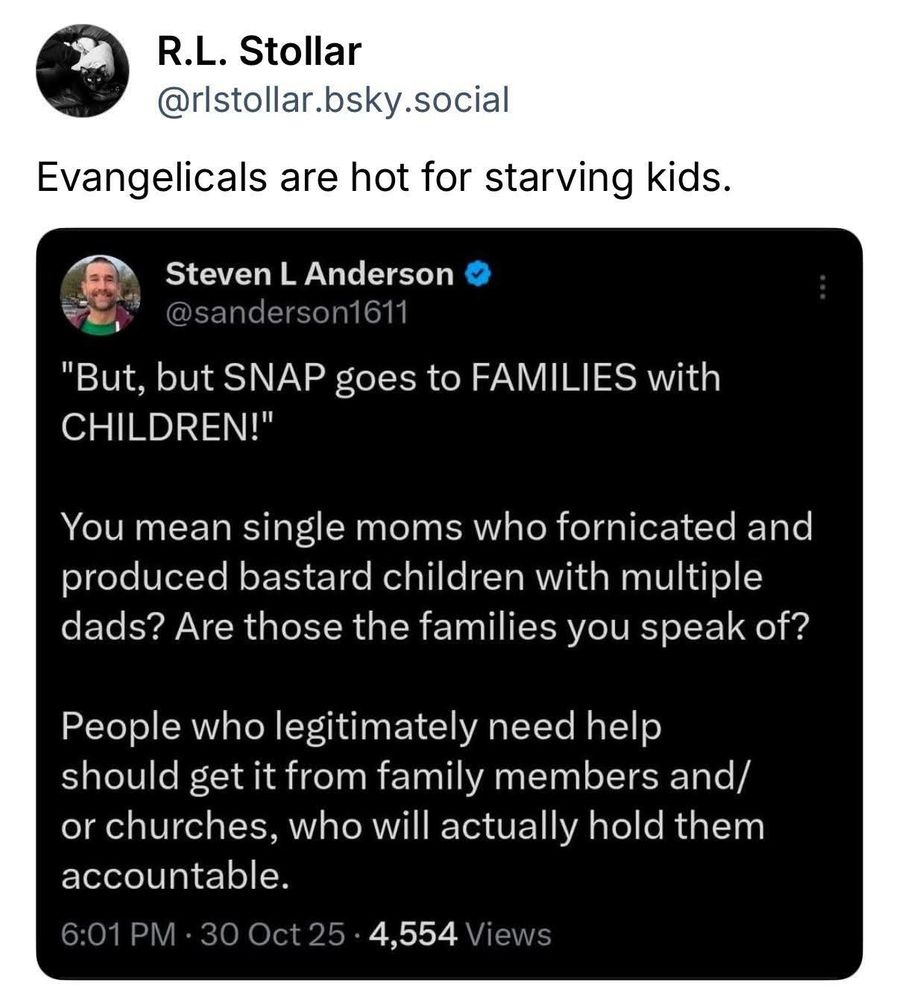Open Steven L Anderson's profile picture
Screen dimensions: 899x1000
98,294
